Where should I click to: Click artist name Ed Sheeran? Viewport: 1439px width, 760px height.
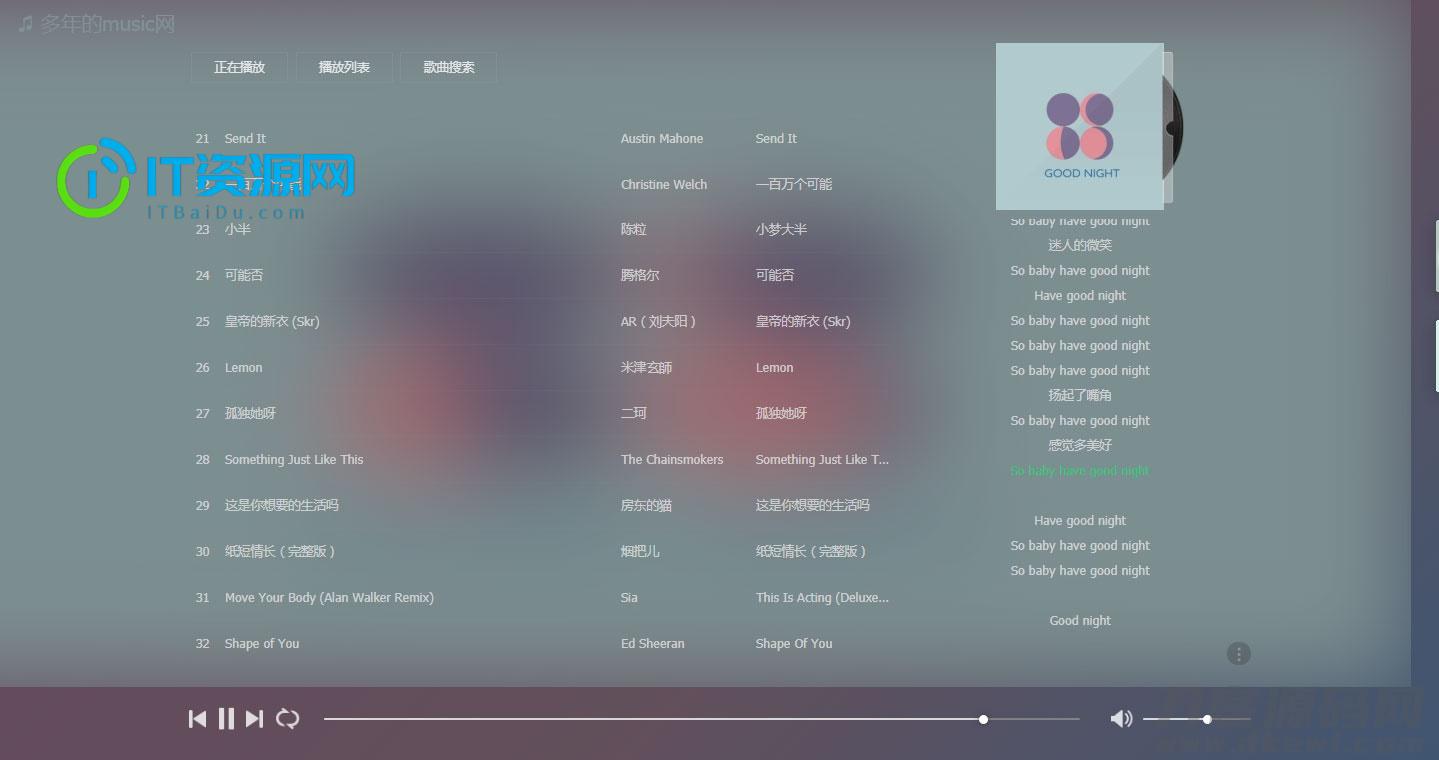[653, 644]
